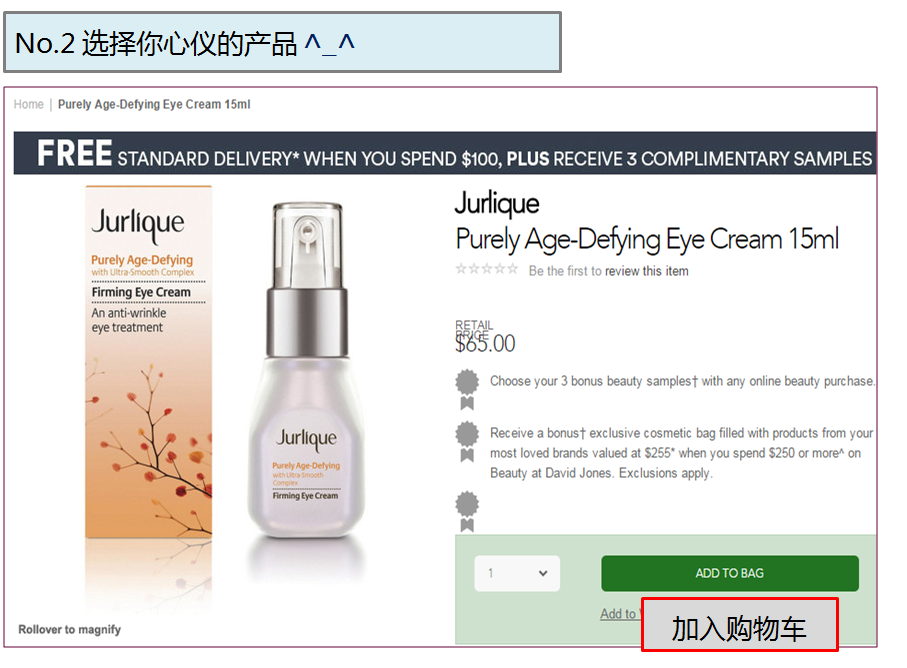Click the third ribbon badge icon
The image size is (907, 668).
pyautogui.click(x=467, y=511)
